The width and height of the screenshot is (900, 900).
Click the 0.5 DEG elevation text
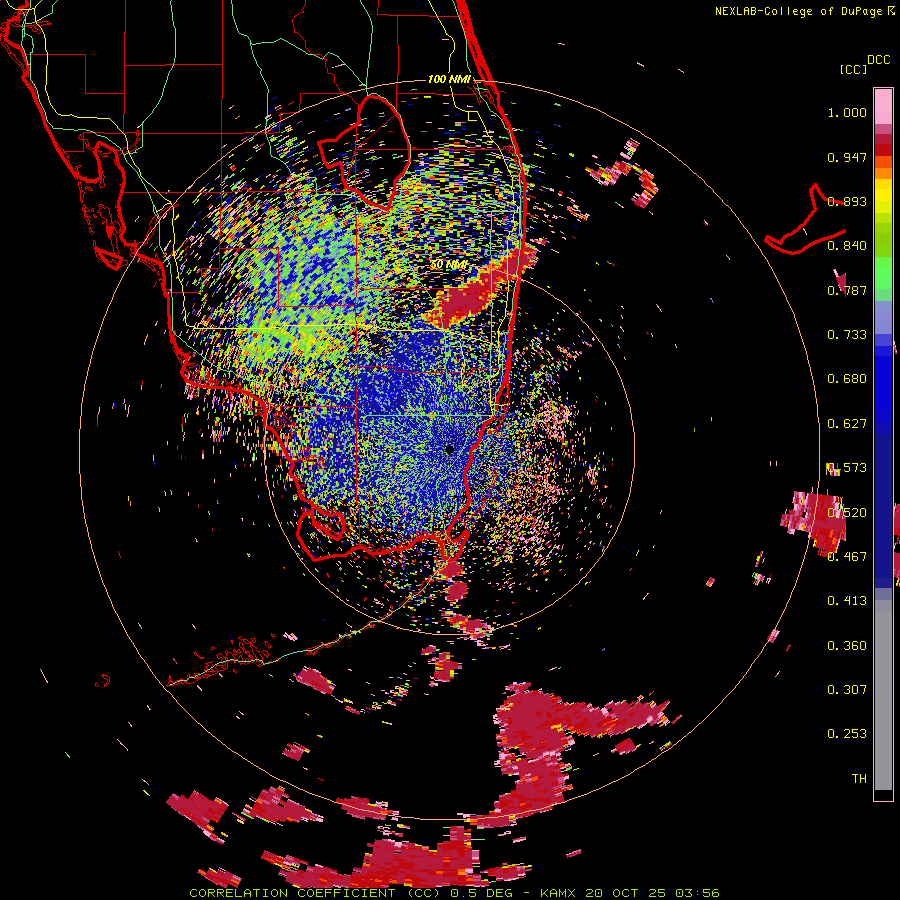tap(480, 893)
